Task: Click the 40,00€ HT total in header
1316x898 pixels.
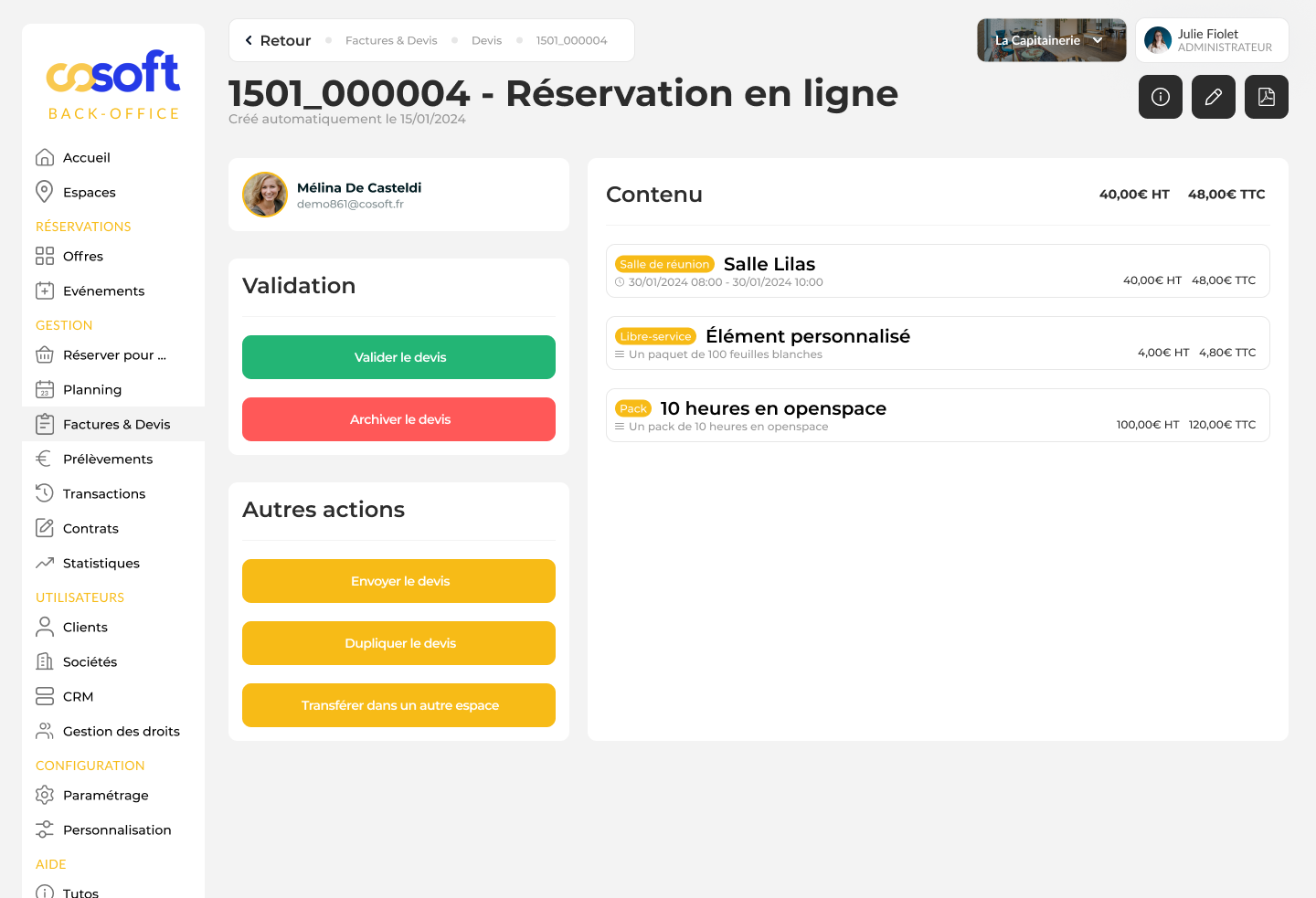Action: (x=1134, y=194)
